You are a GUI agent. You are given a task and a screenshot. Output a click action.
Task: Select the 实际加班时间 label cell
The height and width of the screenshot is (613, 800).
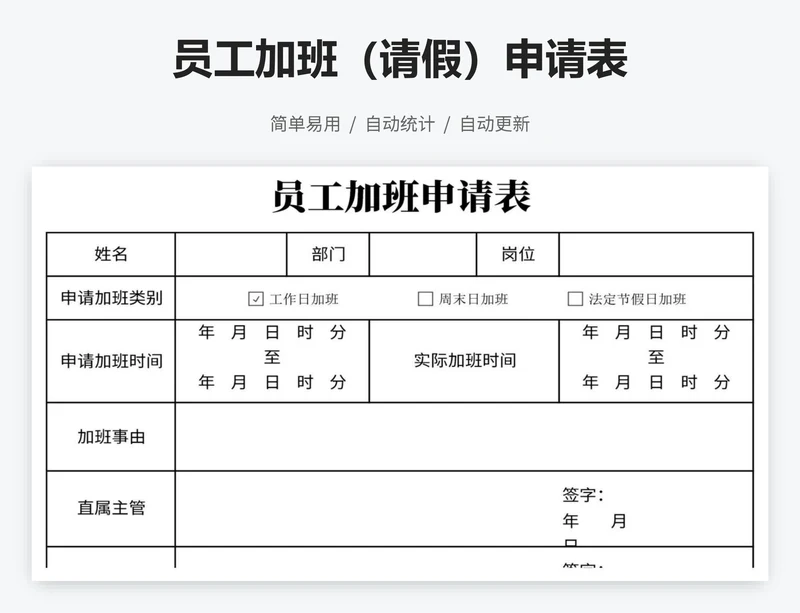pos(464,361)
